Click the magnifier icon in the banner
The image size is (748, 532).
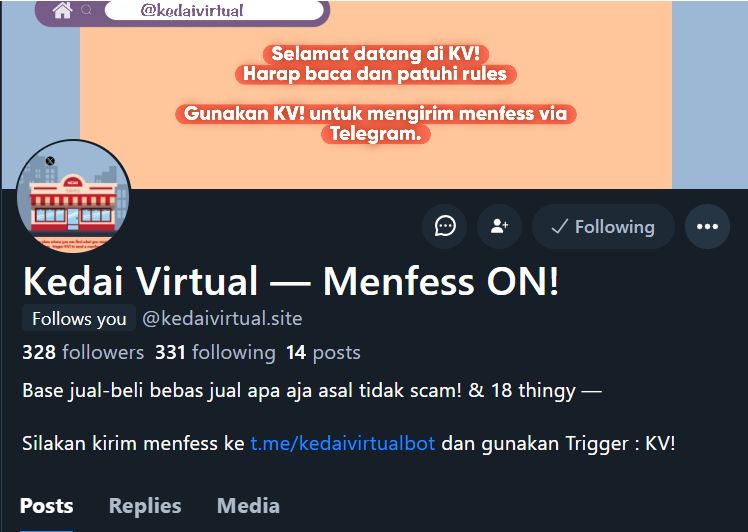(86, 10)
